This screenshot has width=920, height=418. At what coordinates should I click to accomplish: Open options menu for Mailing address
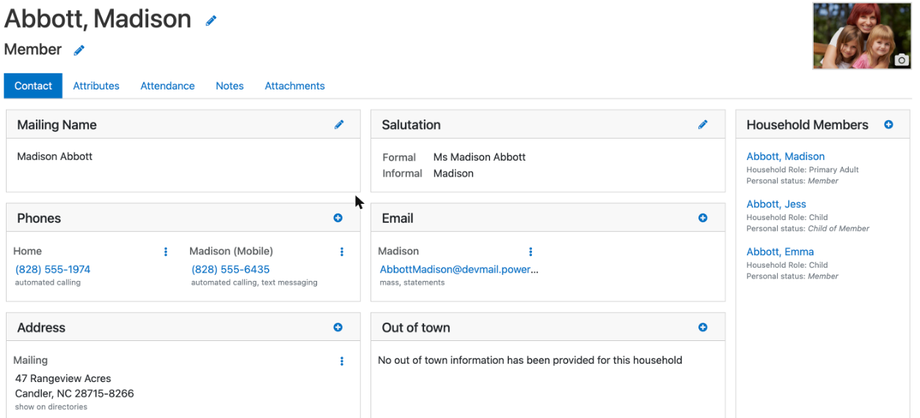342,361
